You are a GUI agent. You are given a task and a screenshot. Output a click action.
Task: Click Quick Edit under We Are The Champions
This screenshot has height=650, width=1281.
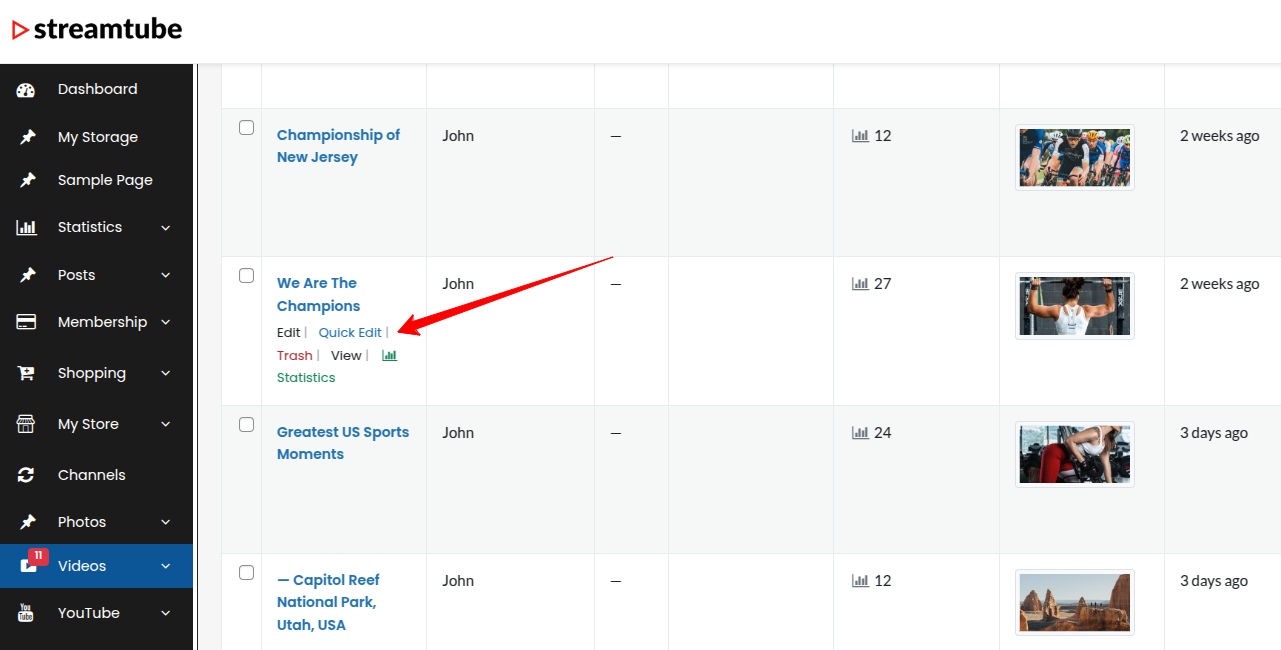(x=350, y=333)
